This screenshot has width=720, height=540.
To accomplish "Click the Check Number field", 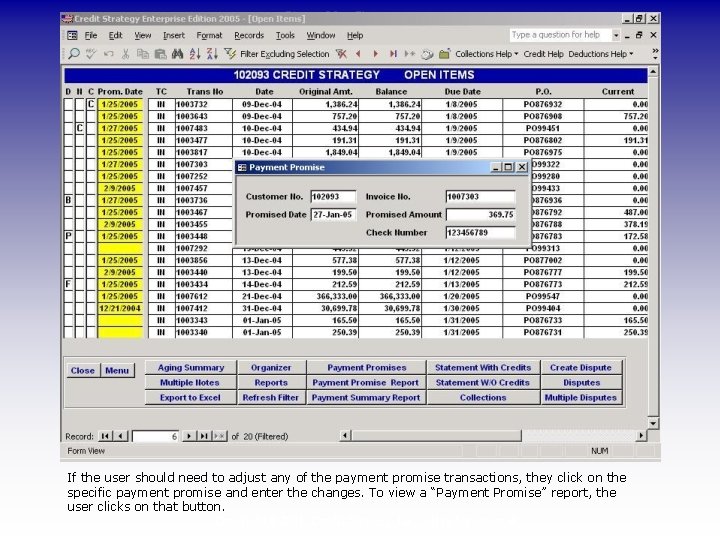I will point(480,232).
